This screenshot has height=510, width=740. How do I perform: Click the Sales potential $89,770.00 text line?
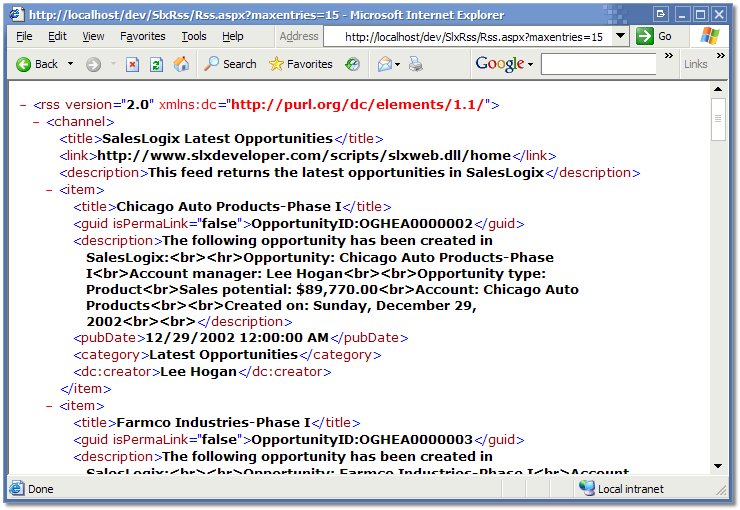coord(278,290)
